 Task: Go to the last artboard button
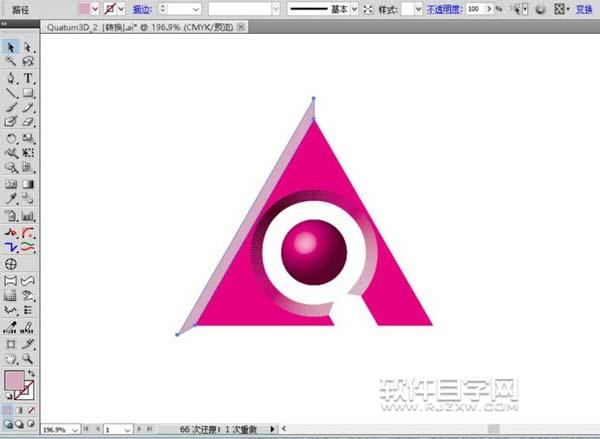pyautogui.click(x=149, y=429)
